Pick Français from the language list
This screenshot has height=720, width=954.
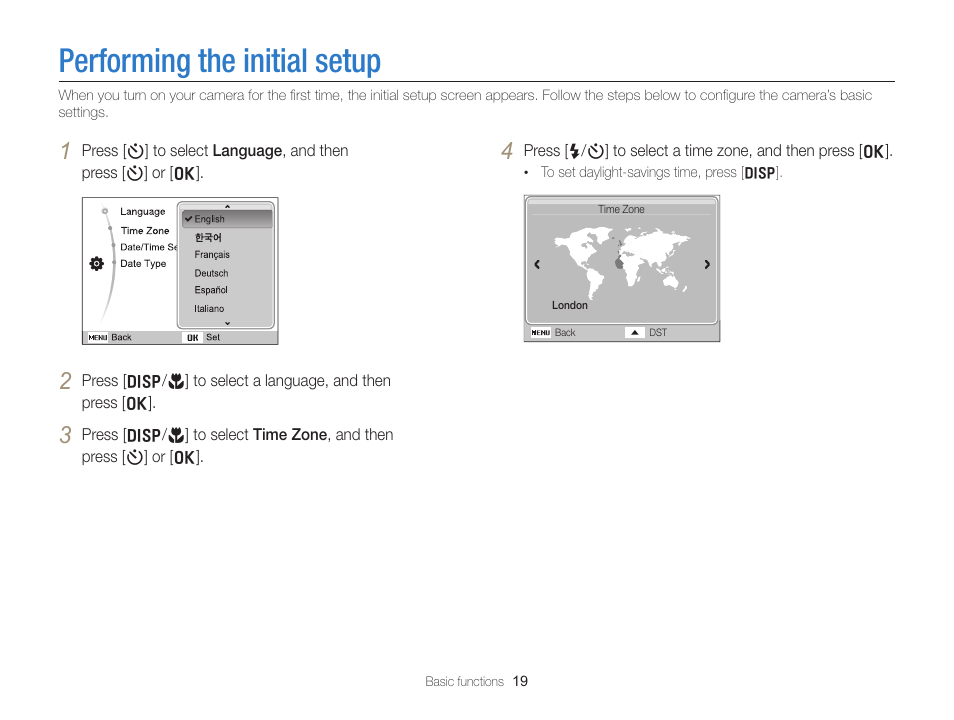tap(212, 255)
